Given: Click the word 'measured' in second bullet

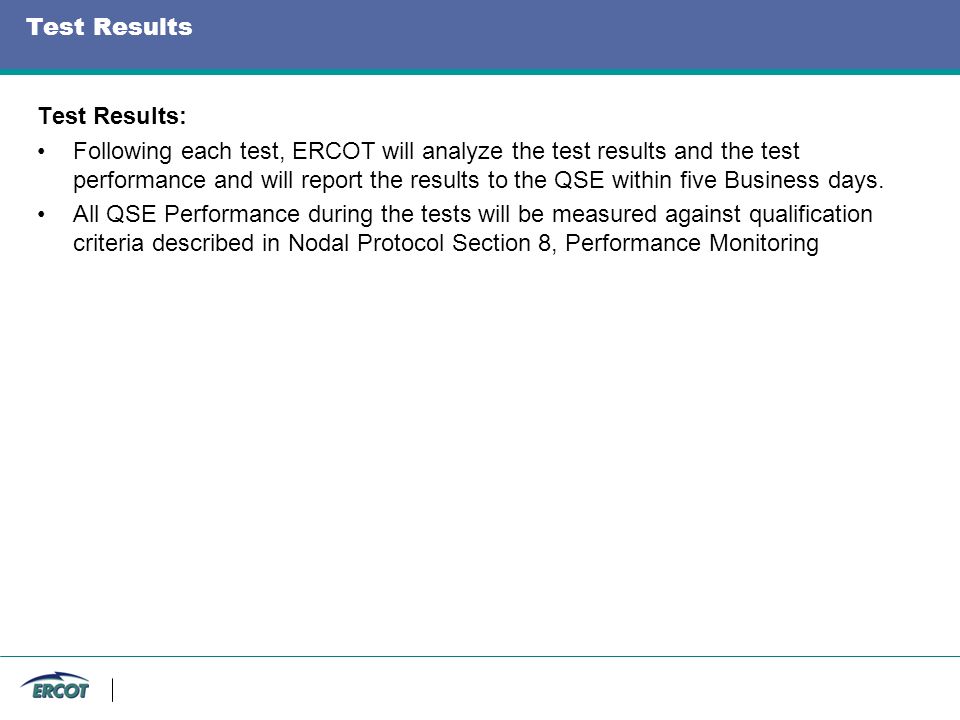Looking at the screenshot, I should click(x=604, y=214).
